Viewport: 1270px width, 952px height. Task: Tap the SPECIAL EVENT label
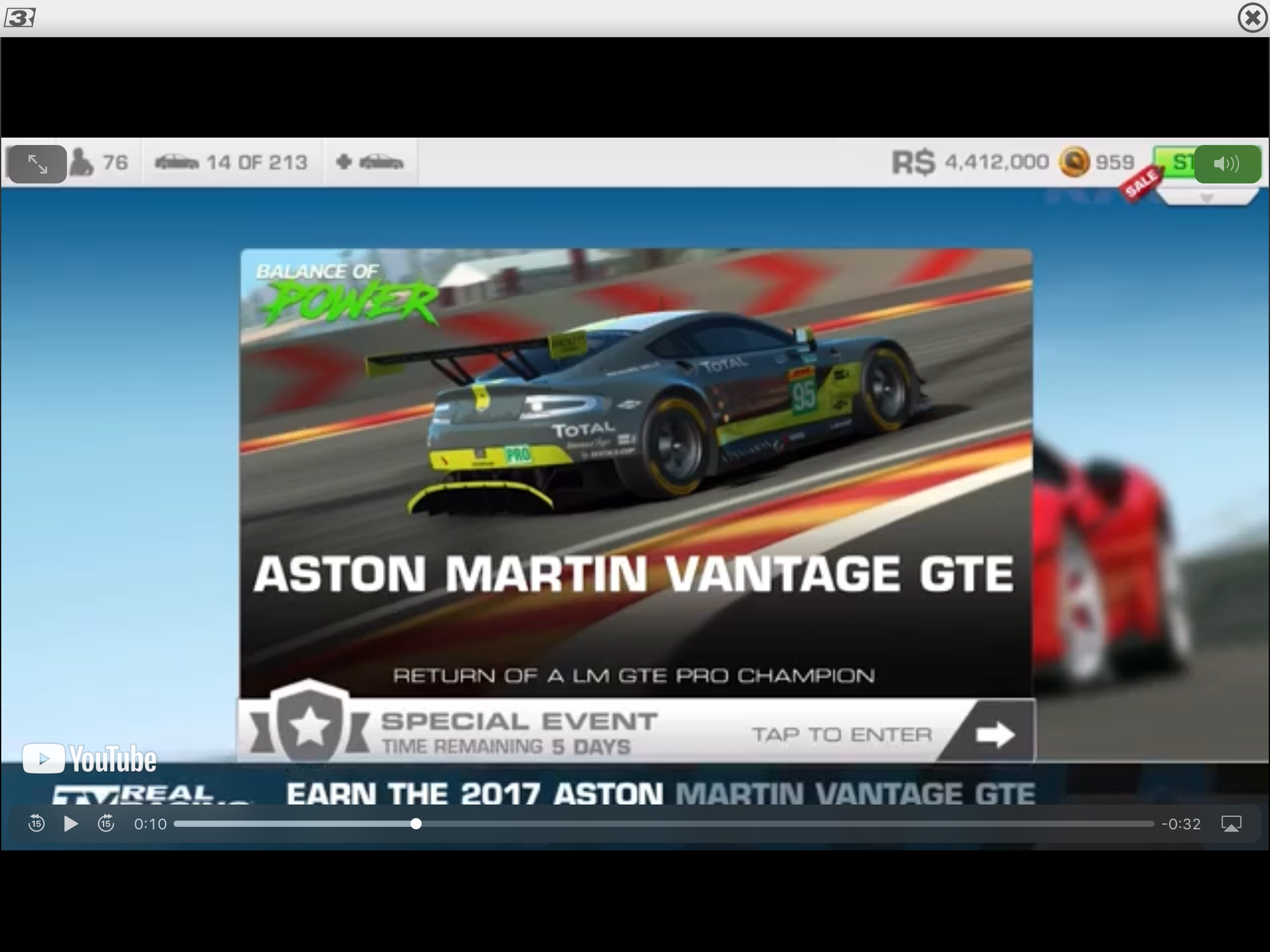click(x=519, y=721)
